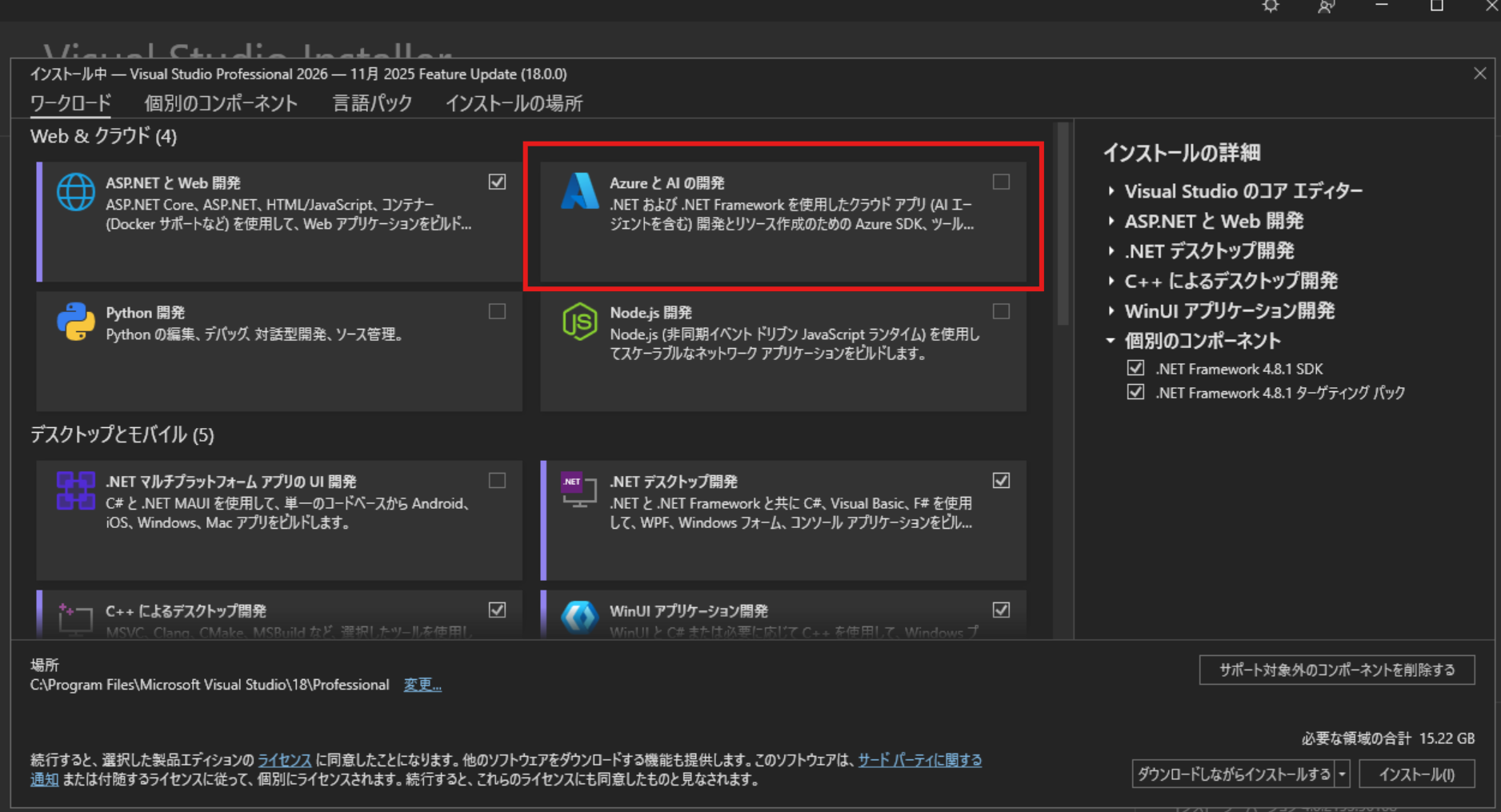Click the ASP.NET and Web globe icon

[x=76, y=192]
